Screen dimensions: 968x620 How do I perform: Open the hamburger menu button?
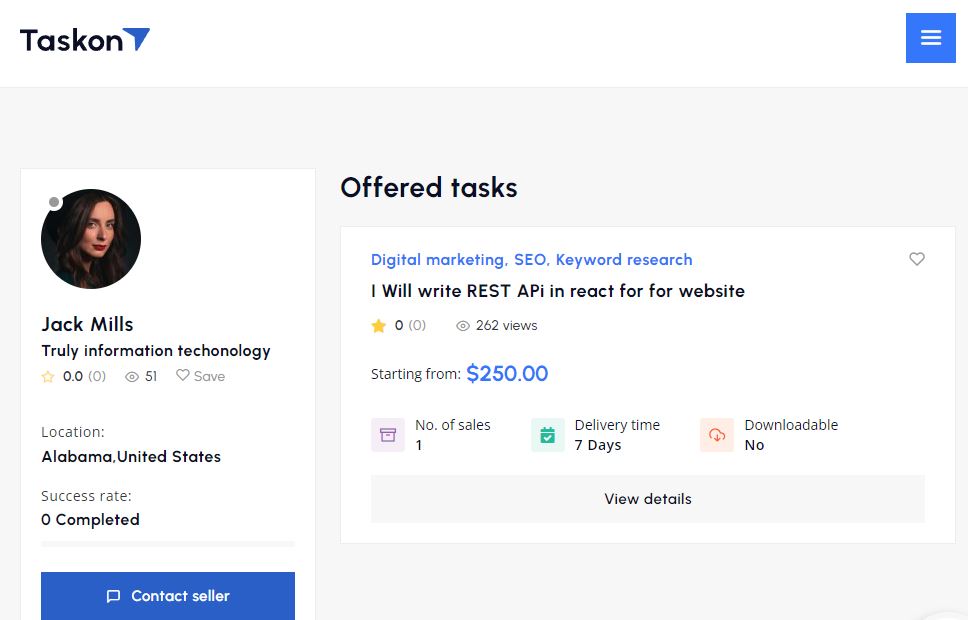[x=930, y=38]
